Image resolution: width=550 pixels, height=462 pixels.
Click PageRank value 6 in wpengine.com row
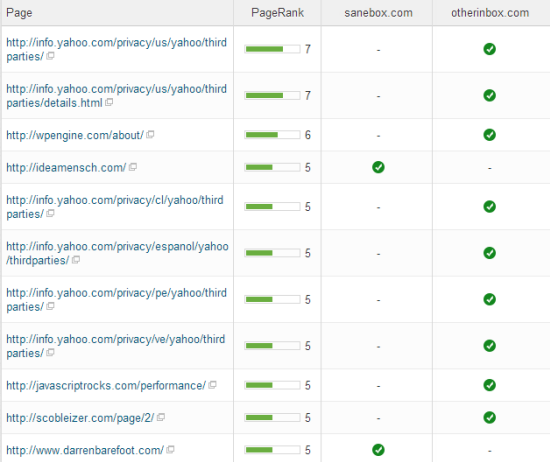[x=308, y=135]
